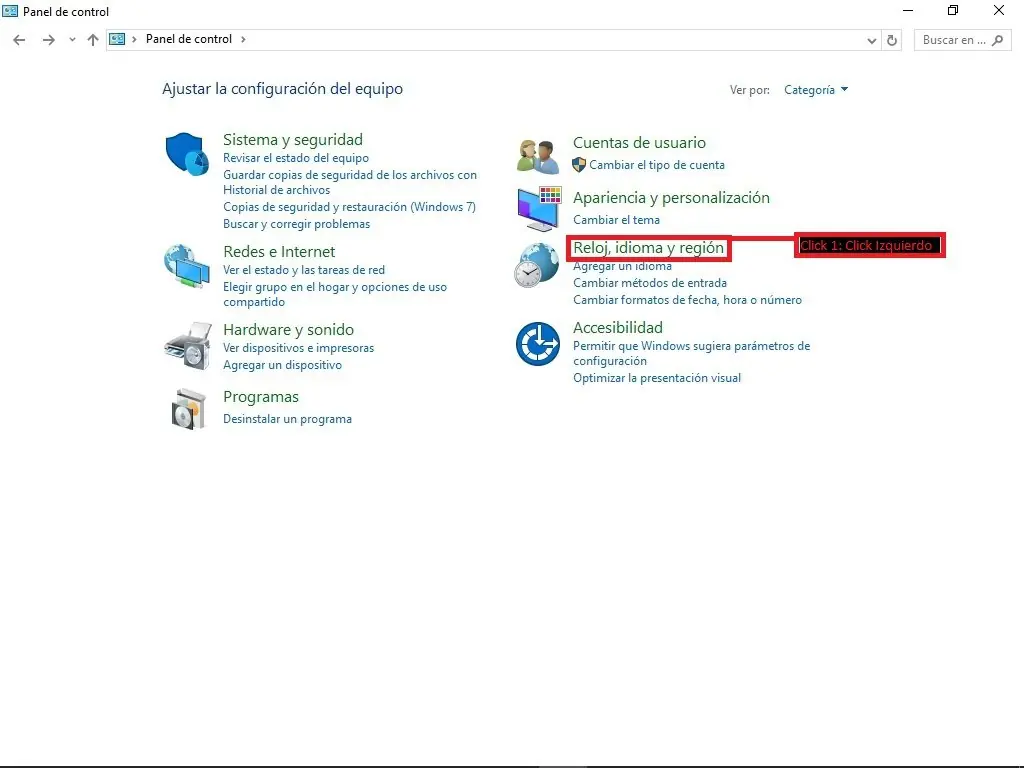Open Cambiar formatos de fecha, hora o número

(687, 300)
